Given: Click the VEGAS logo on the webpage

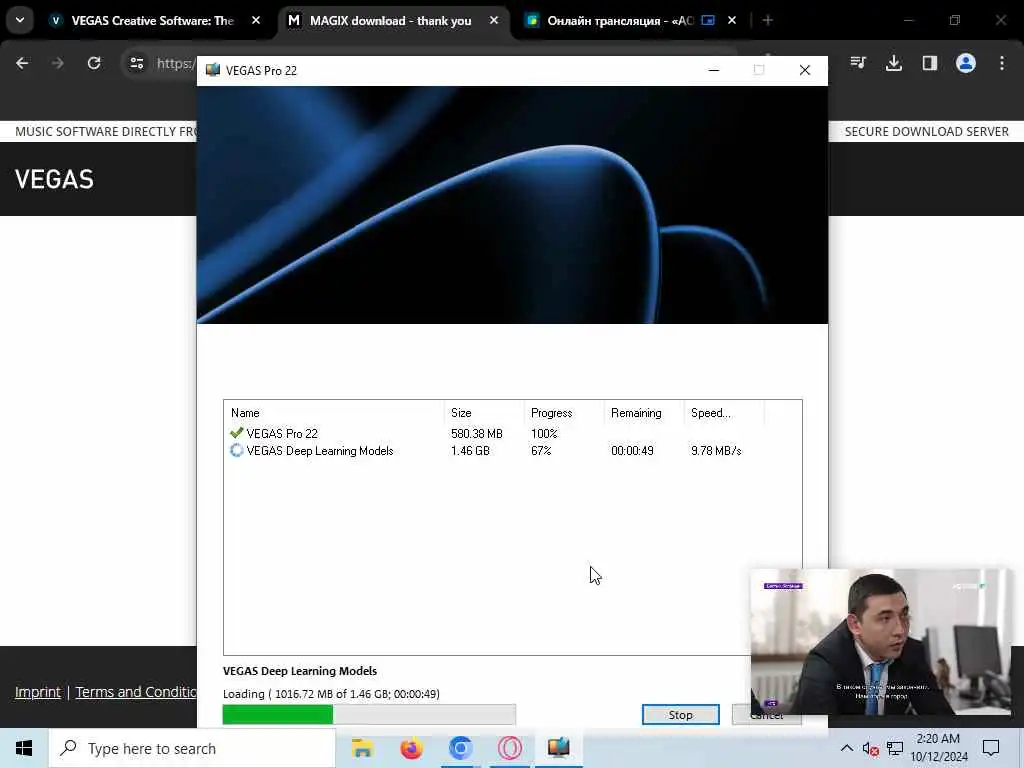Looking at the screenshot, I should point(54,179).
